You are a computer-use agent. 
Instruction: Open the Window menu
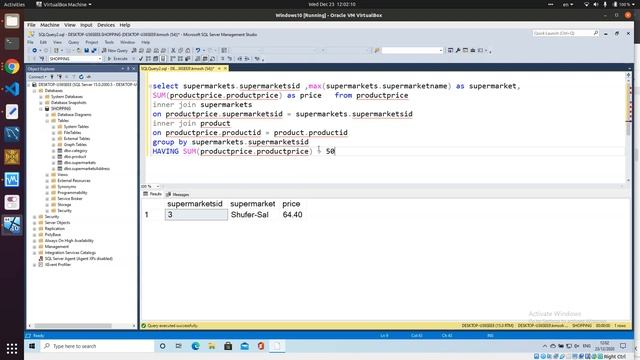tap(127, 42)
